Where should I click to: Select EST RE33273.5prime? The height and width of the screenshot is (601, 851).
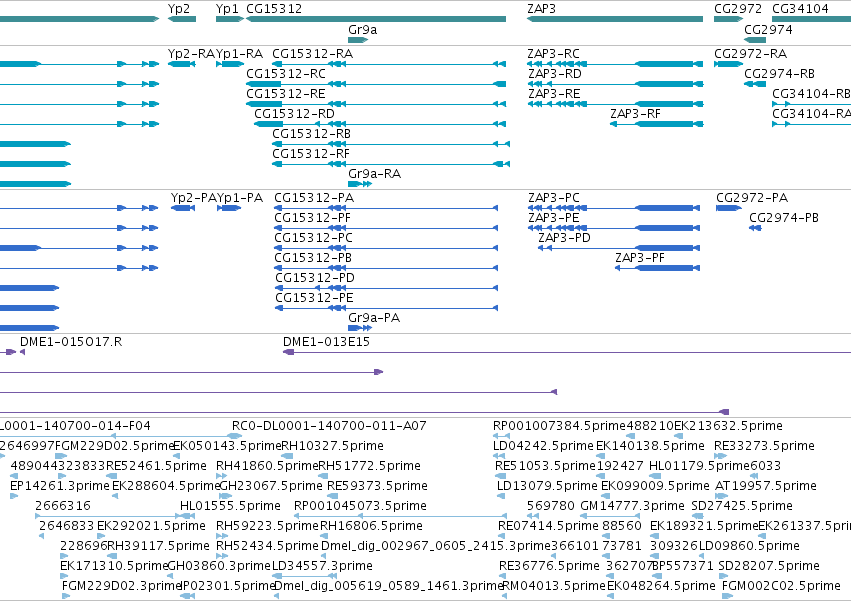764,446
